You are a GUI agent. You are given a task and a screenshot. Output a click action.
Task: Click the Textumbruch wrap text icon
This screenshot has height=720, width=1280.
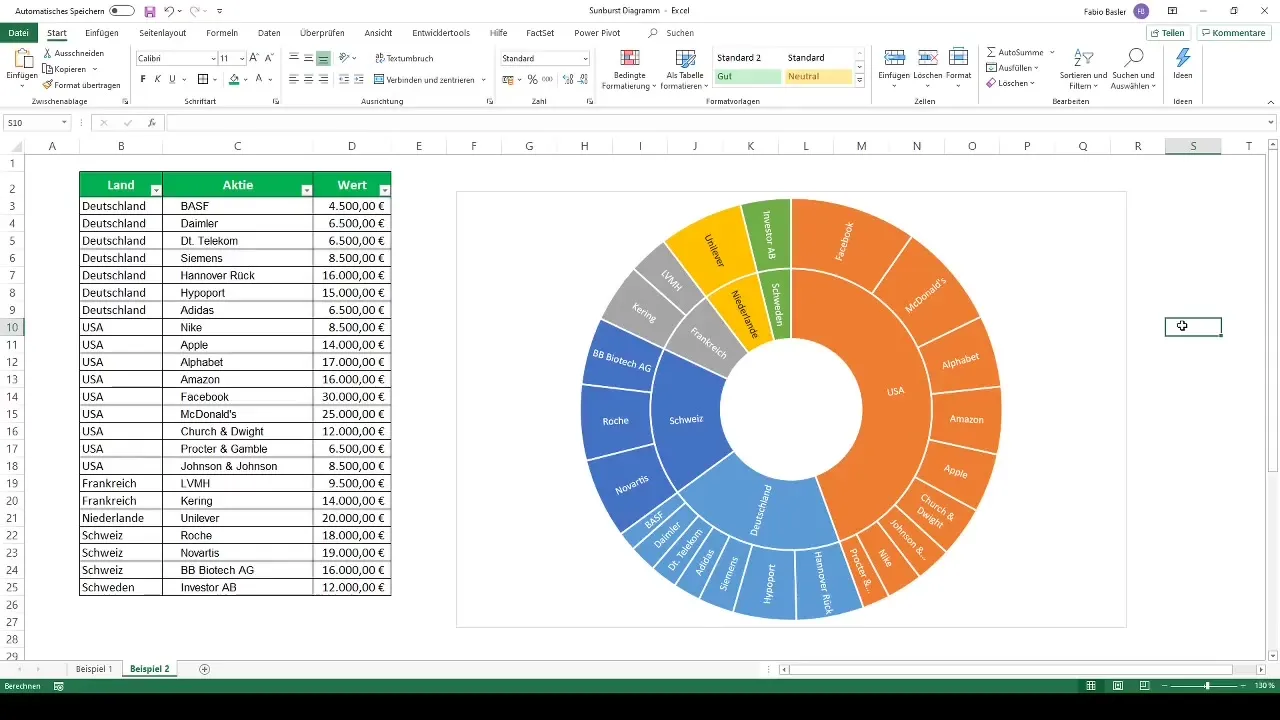pyautogui.click(x=380, y=59)
